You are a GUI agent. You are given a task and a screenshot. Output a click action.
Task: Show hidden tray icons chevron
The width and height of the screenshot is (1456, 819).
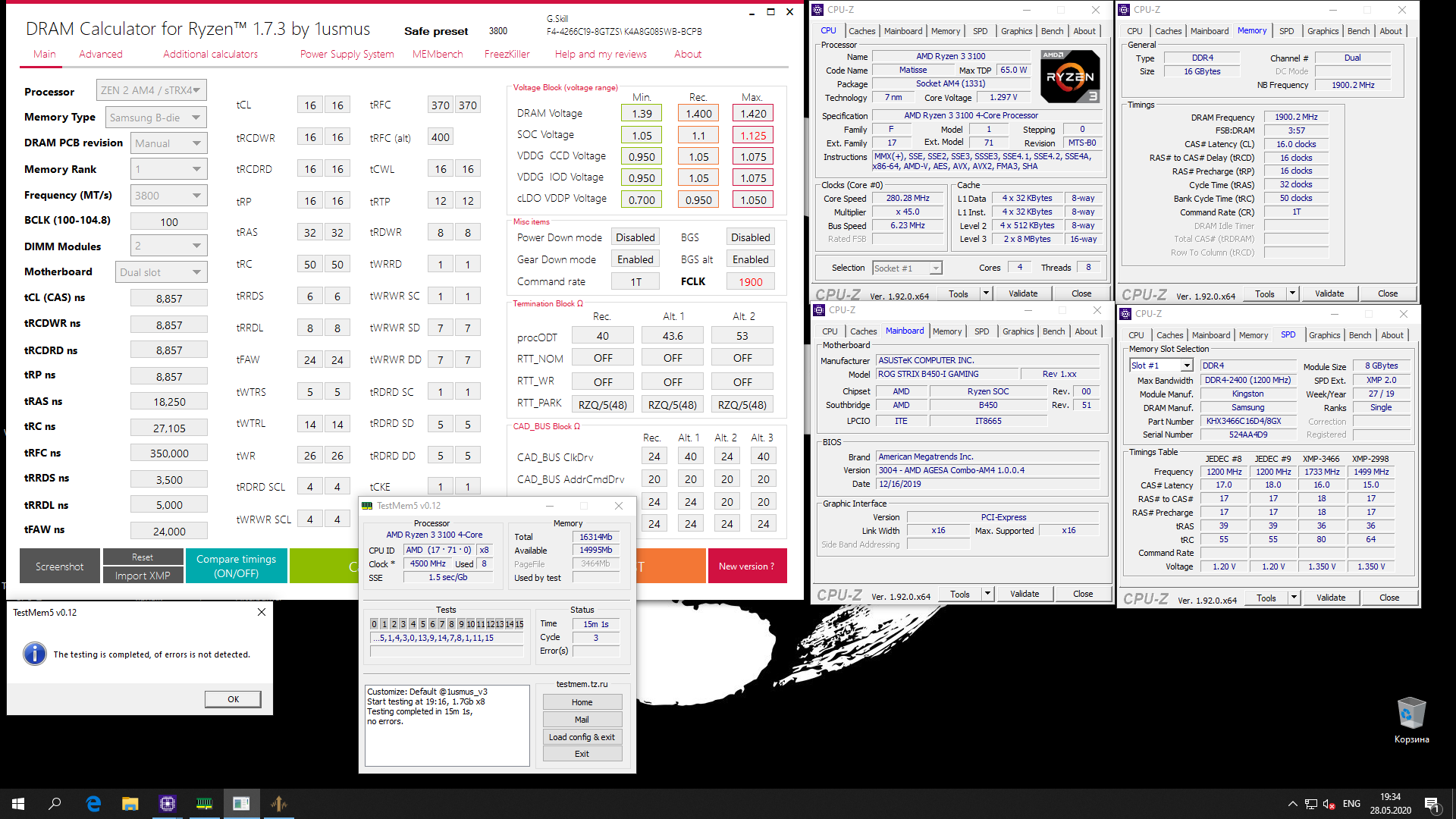(1292, 804)
